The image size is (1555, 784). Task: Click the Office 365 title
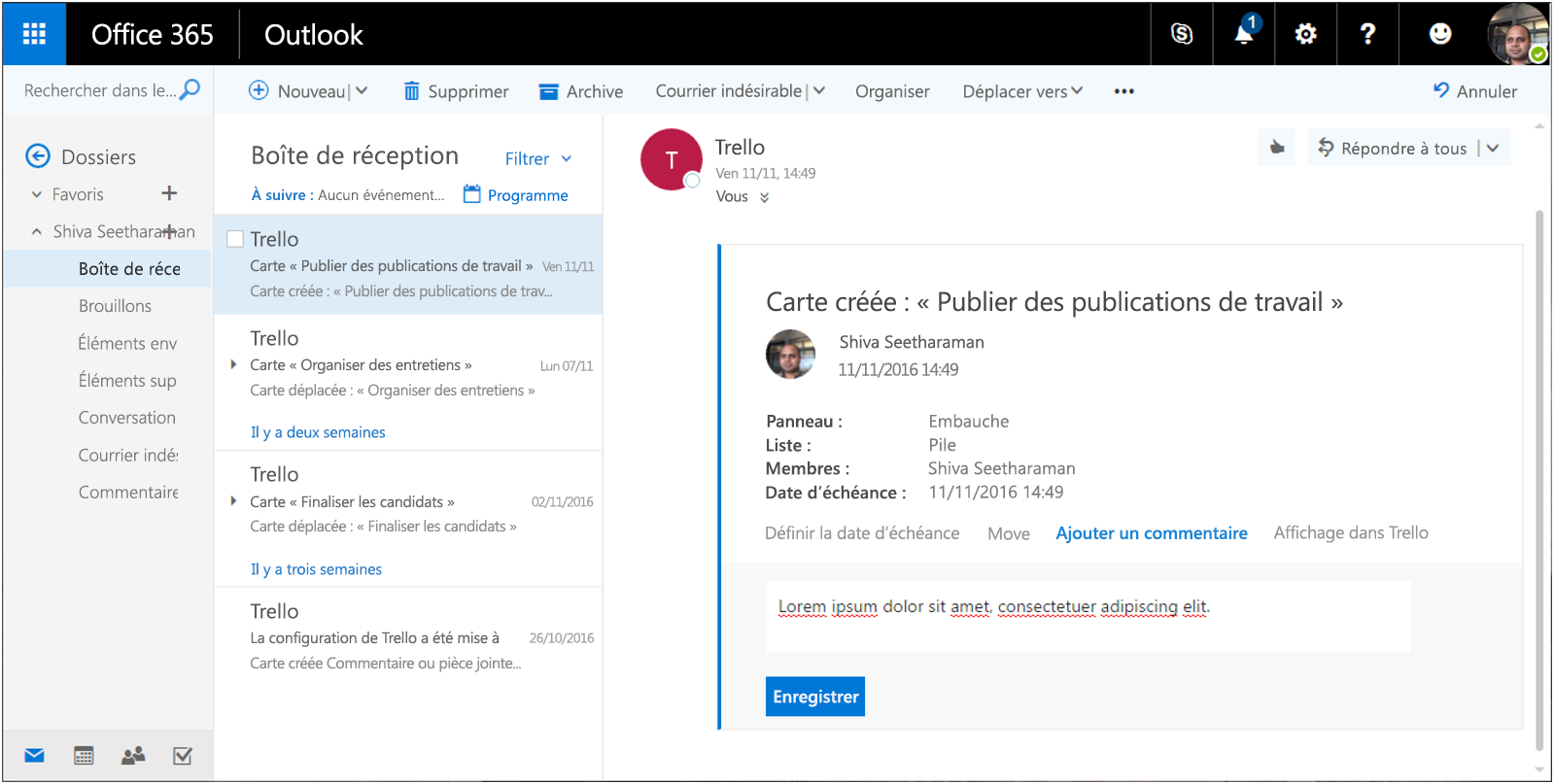pos(153,34)
